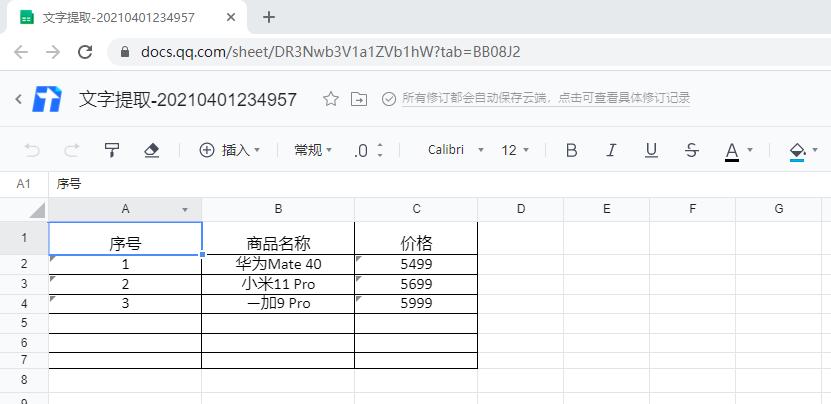Screen dimensions: 831x404
Task: Select cell containing 价格
Action: (416, 239)
